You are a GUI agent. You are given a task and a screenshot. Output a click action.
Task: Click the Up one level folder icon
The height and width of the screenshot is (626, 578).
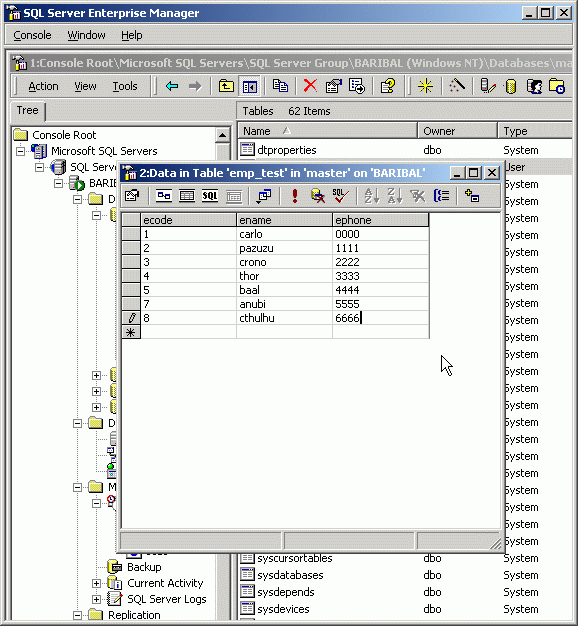(x=226, y=86)
